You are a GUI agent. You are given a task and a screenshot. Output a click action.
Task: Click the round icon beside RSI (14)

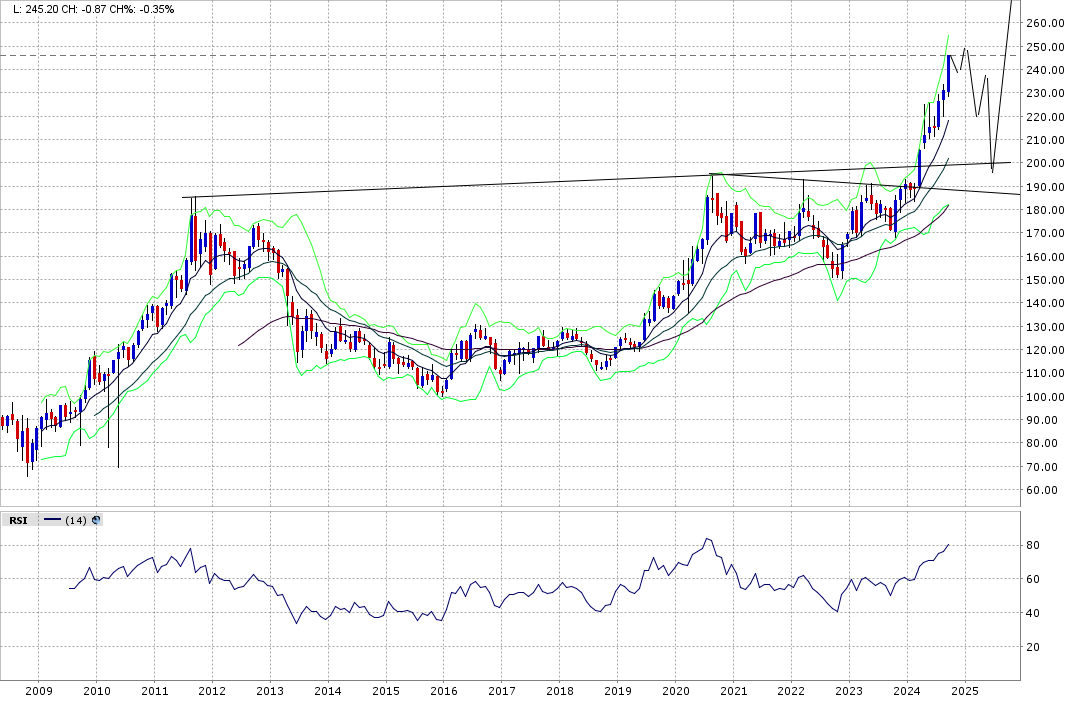point(96,520)
